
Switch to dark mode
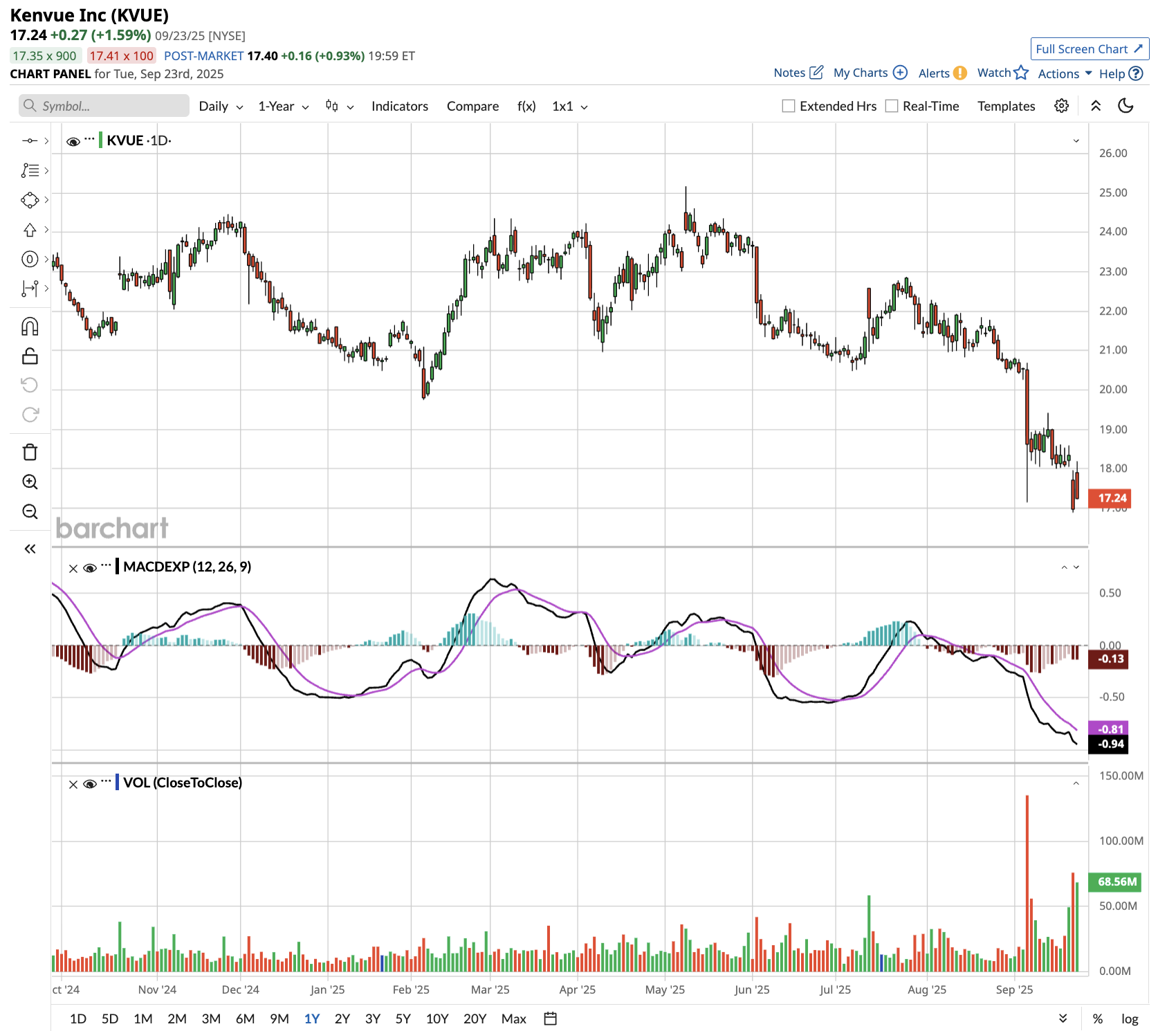click(1126, 106)
